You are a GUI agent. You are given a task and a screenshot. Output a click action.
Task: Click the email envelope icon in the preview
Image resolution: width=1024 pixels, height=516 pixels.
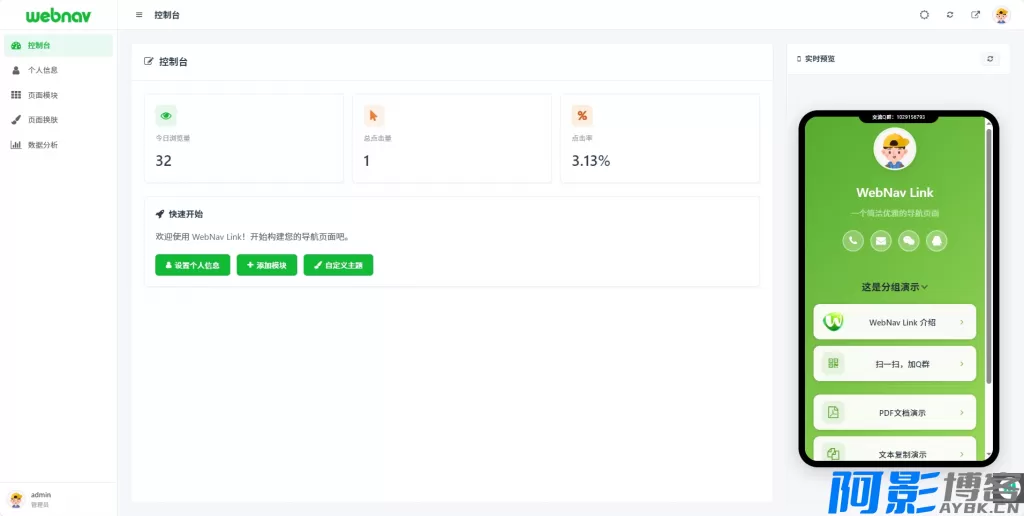pos(881,240)
